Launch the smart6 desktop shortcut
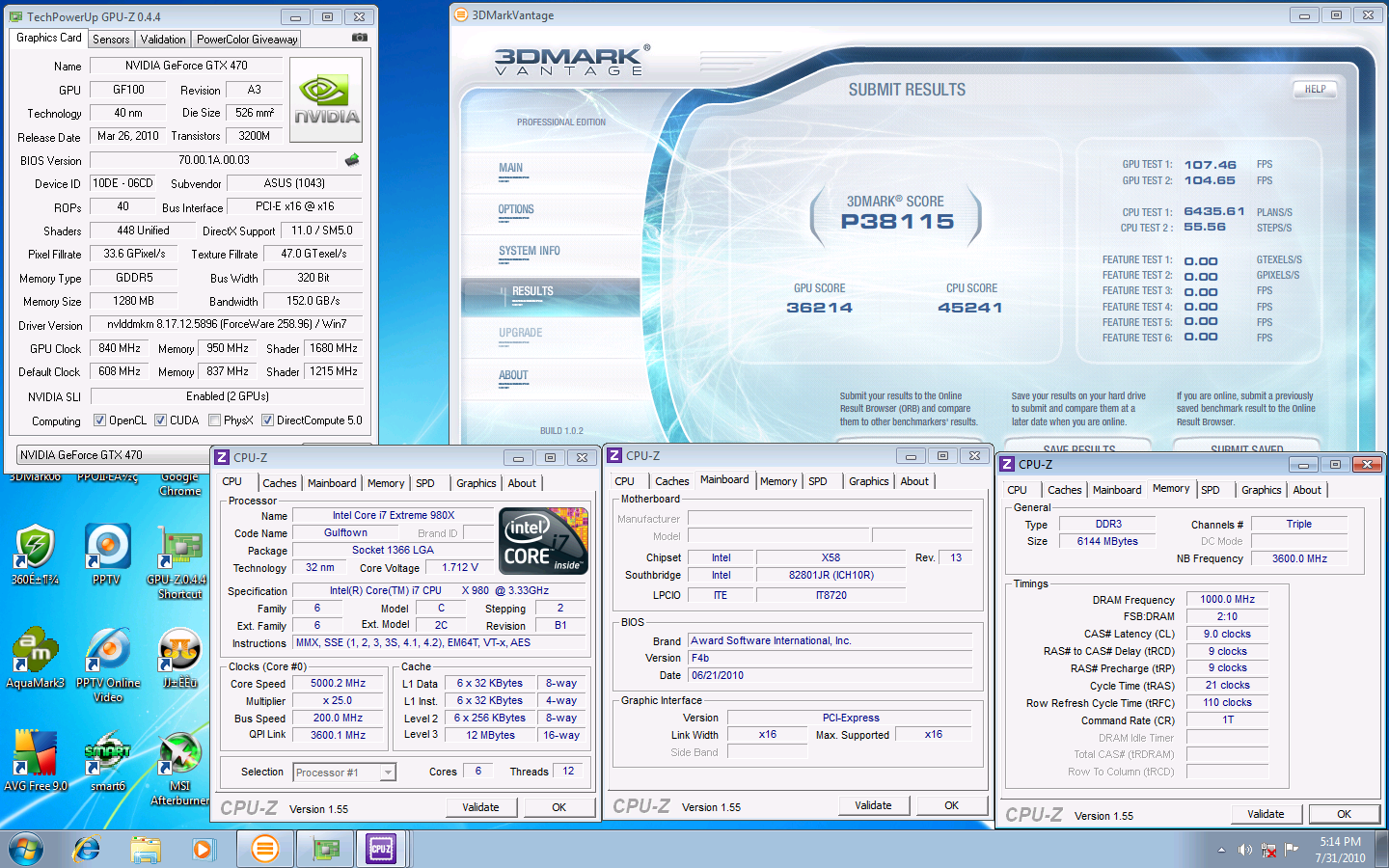Image resolution: width=1389 pixels, height=868 pixels. [107, 761]
